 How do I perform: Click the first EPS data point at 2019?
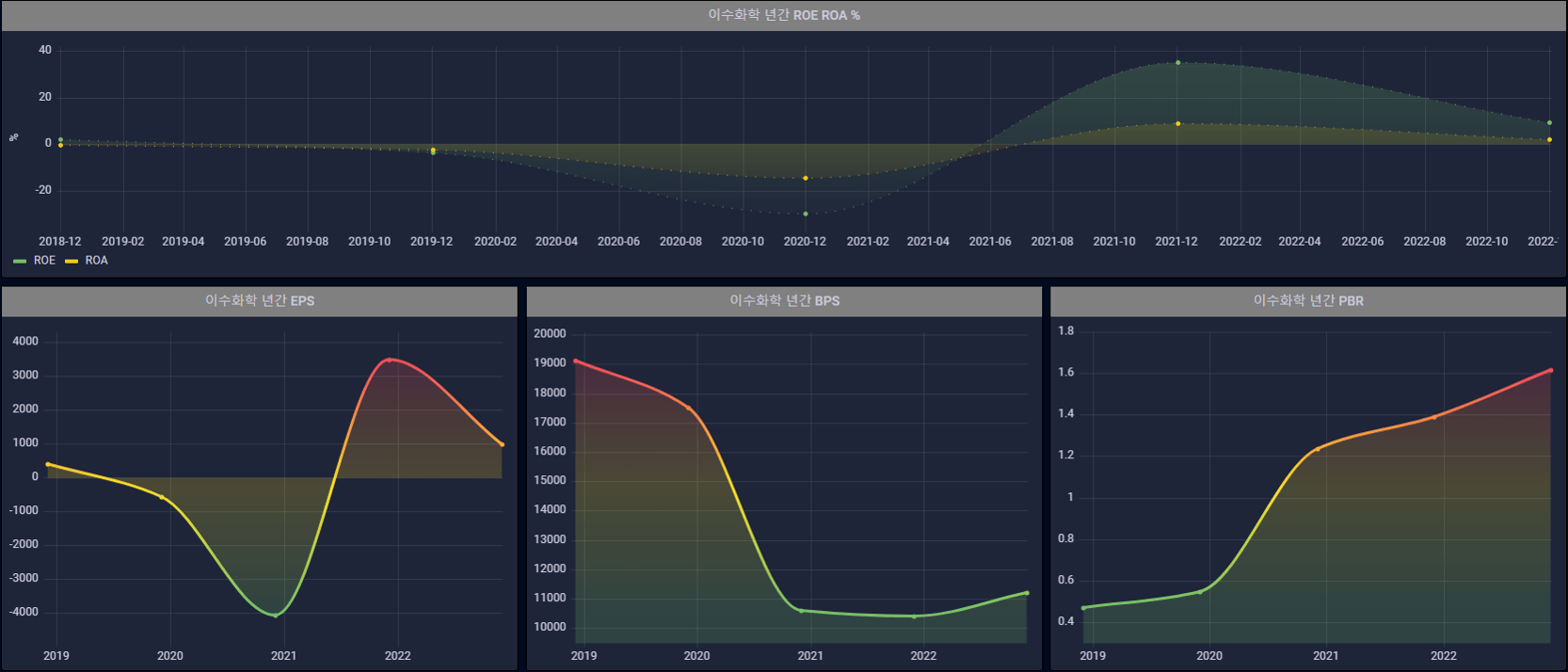48,464
